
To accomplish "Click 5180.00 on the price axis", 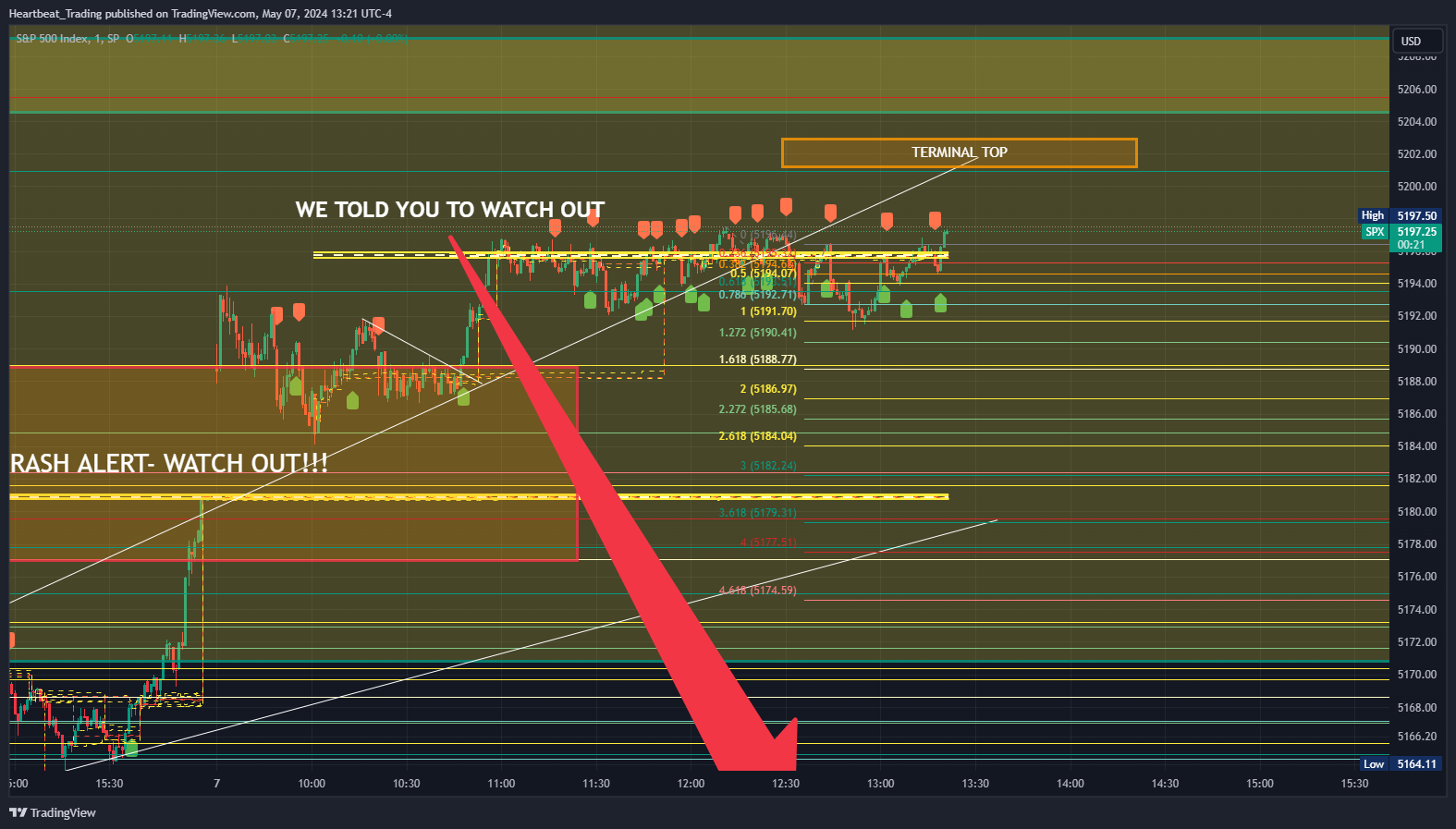I will [x=1417, y=512].
